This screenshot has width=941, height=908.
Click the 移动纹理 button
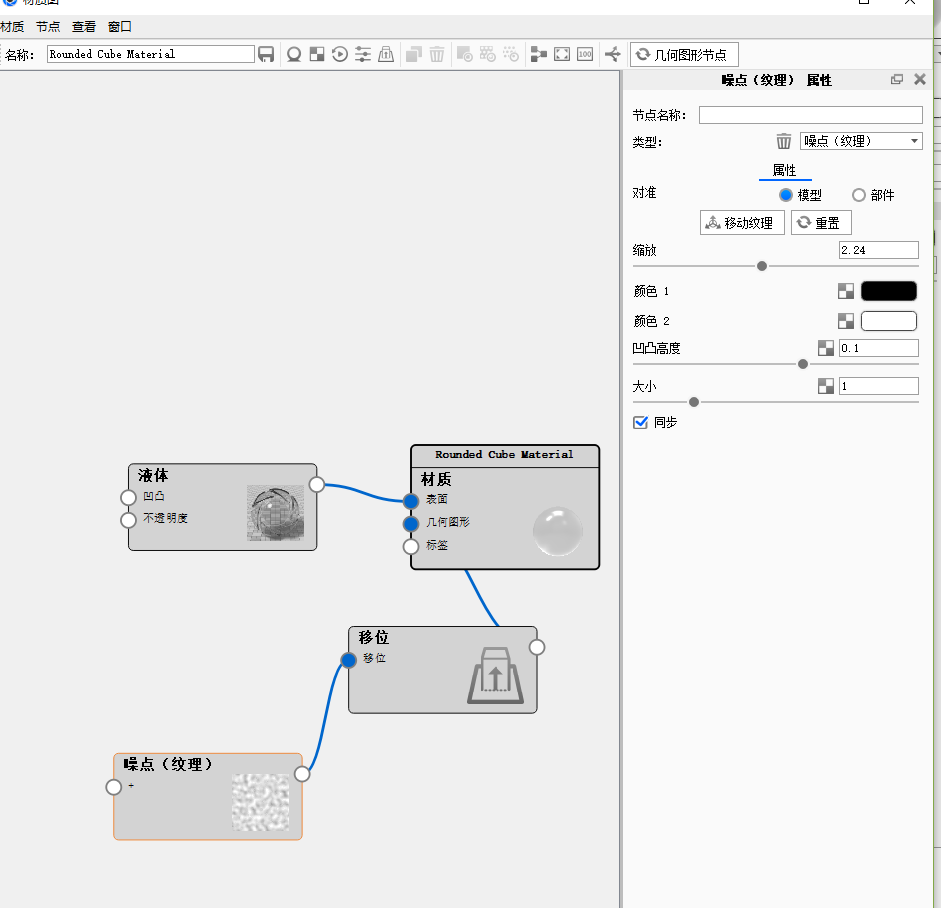[742, 223]
